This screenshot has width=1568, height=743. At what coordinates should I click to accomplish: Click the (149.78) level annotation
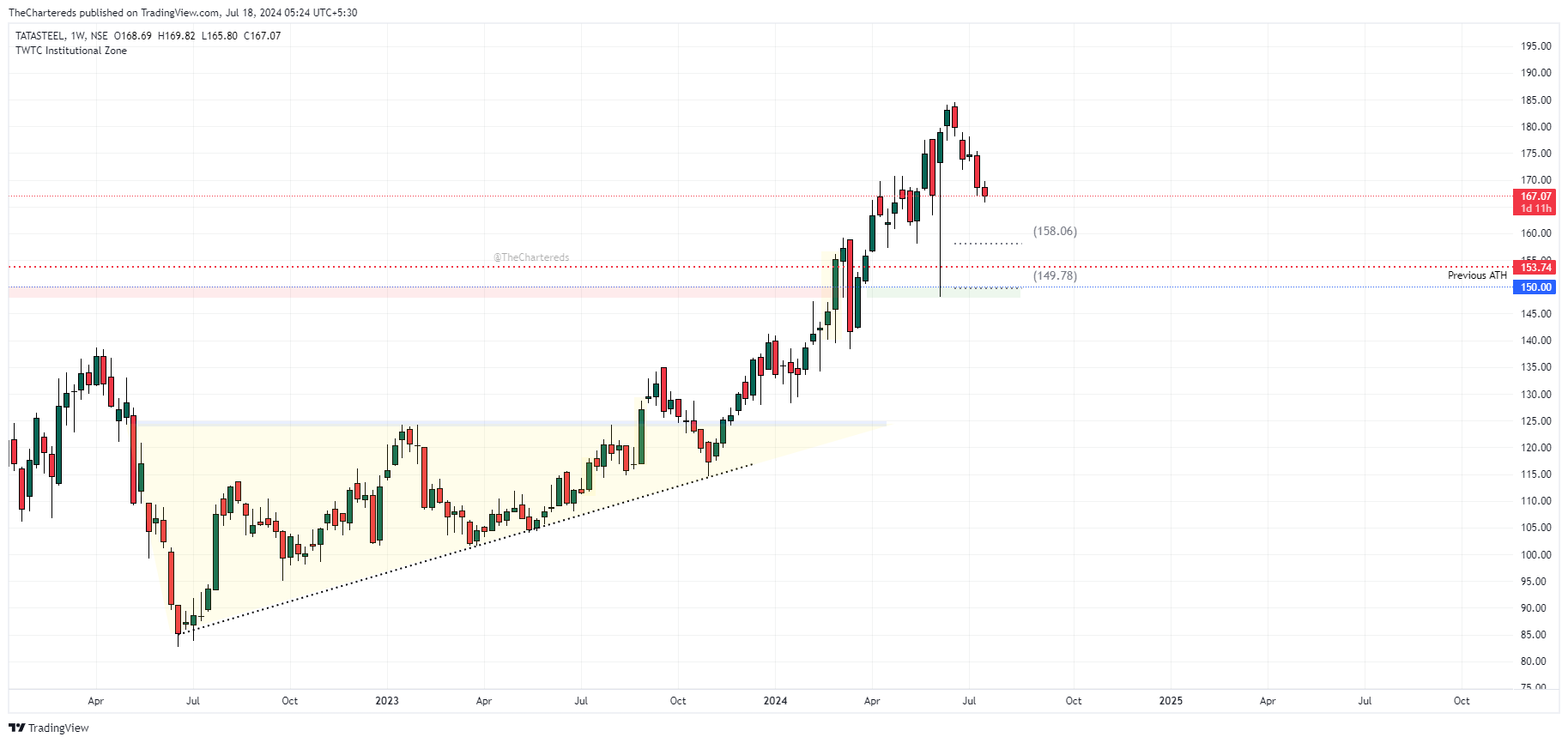click(x=1055, y=275)
